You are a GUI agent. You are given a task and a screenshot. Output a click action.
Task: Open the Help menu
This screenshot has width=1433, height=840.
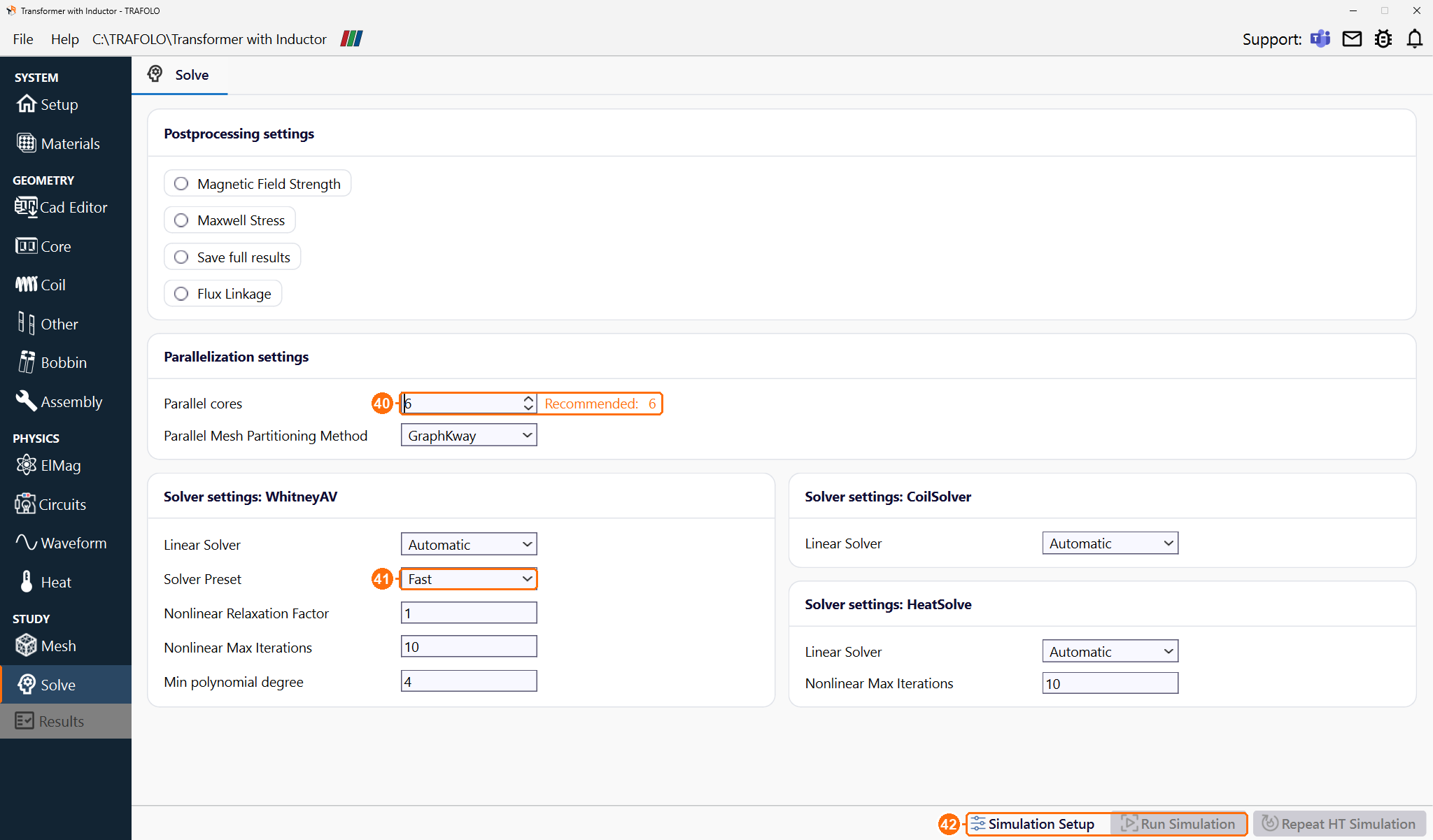coord(64,39)
